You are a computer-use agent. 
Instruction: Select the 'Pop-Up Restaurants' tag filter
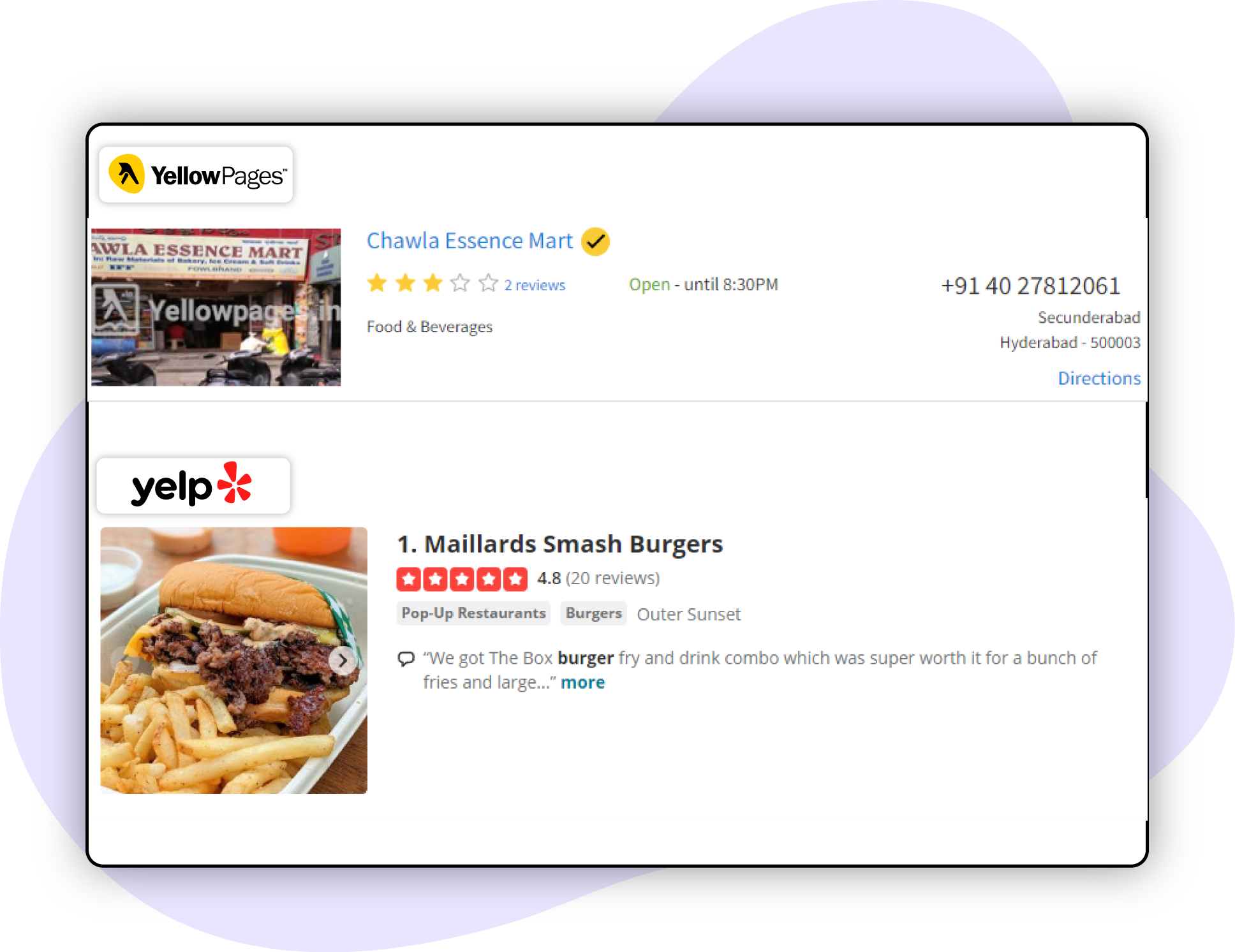(472, 613)
